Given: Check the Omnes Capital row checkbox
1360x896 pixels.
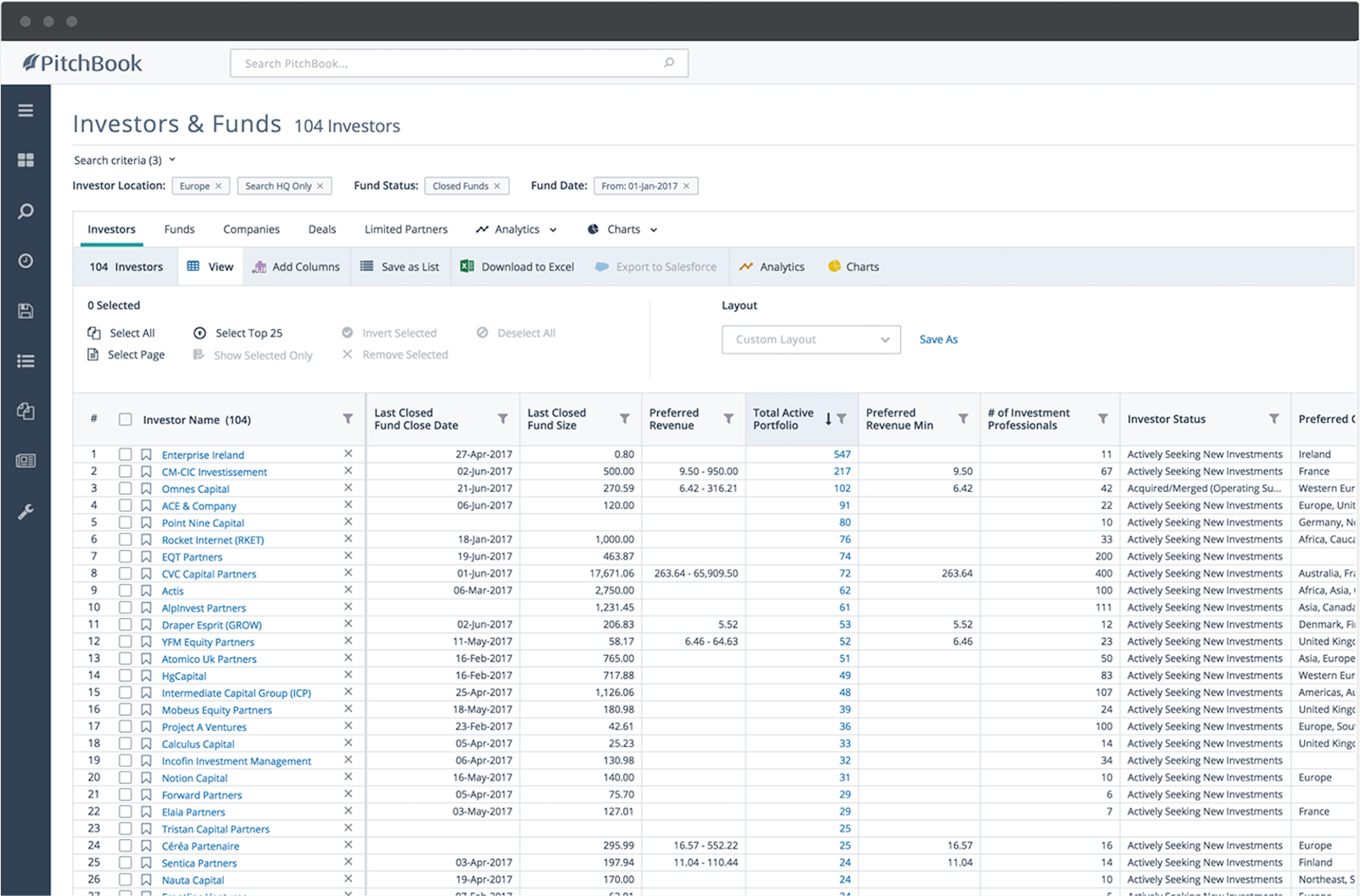Looking at the screenshot, I should click(125, 489).
